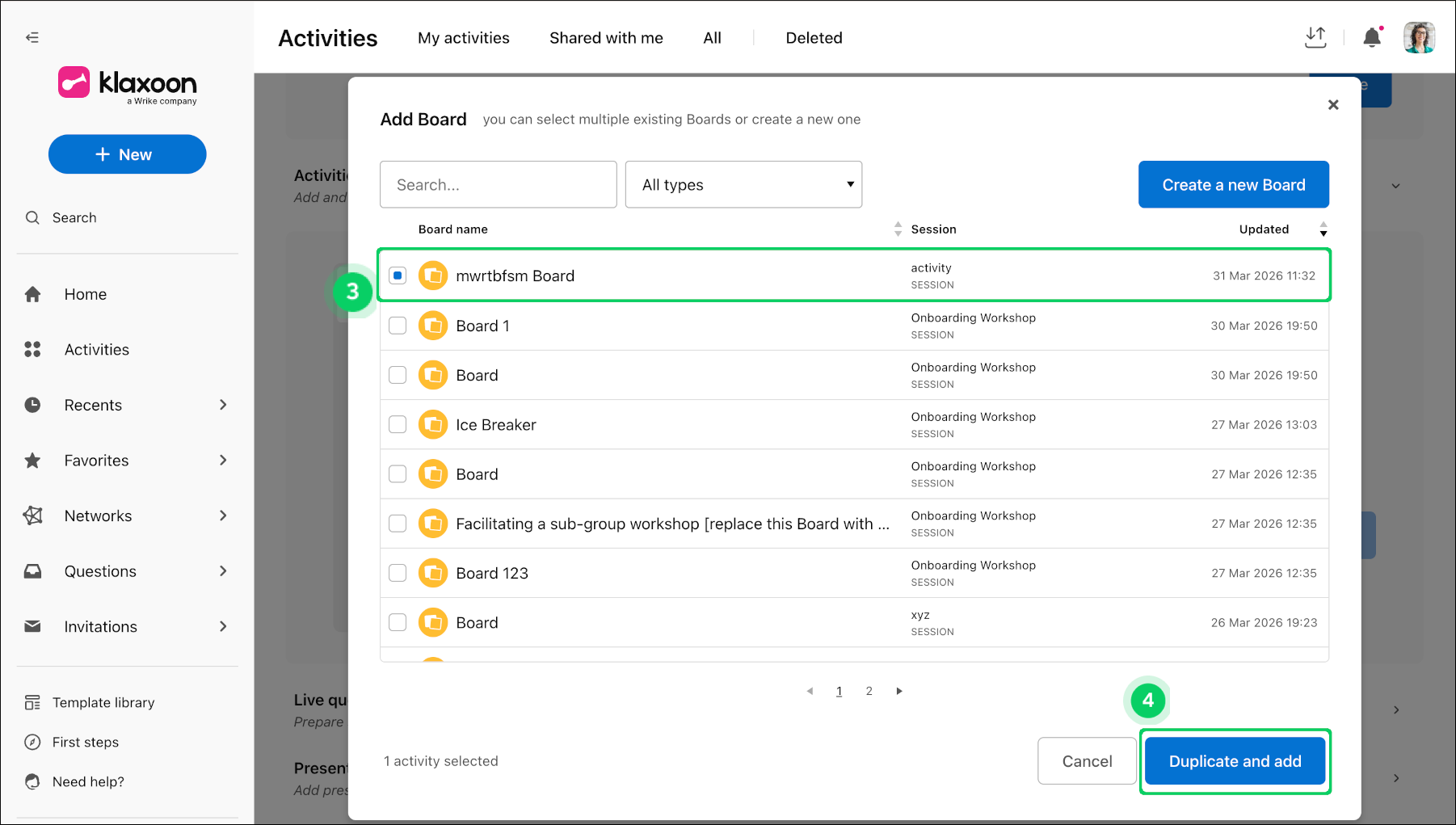Check the Facilitating a sub-group workshop checkbox
The image size is (1456, 825).
[x=398, y=524]
